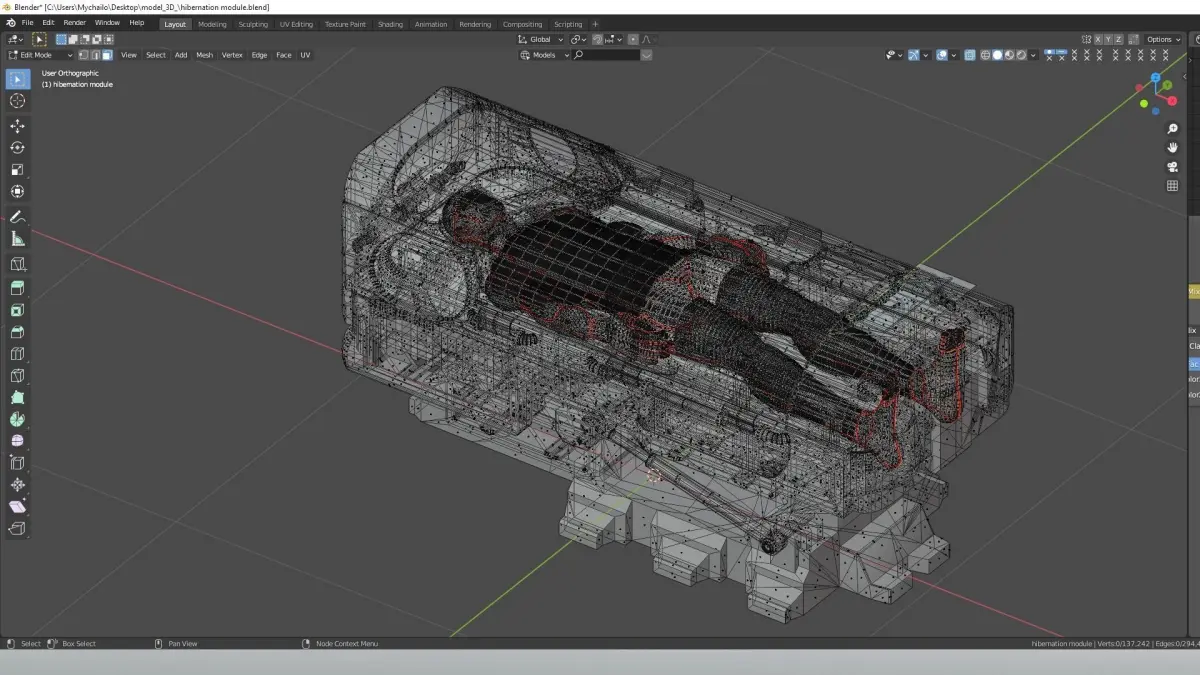Toggle proportional editing
Screen dimensions: 1200x675
(x=633, y=40)
